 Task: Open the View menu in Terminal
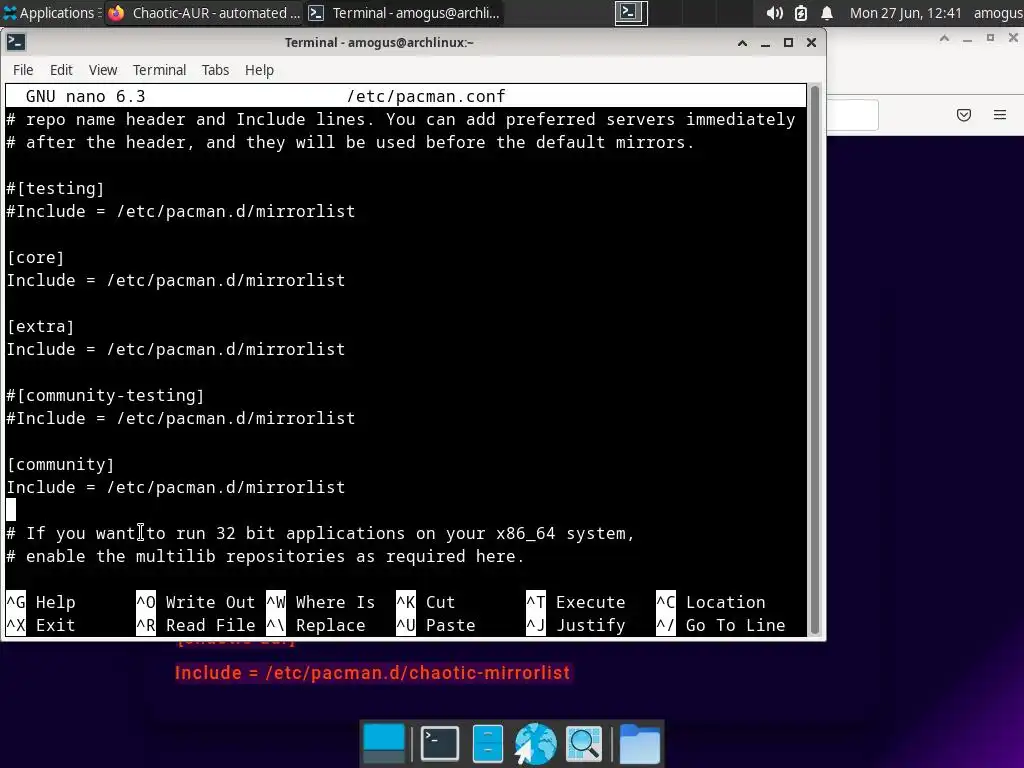(x=103, y=70)
